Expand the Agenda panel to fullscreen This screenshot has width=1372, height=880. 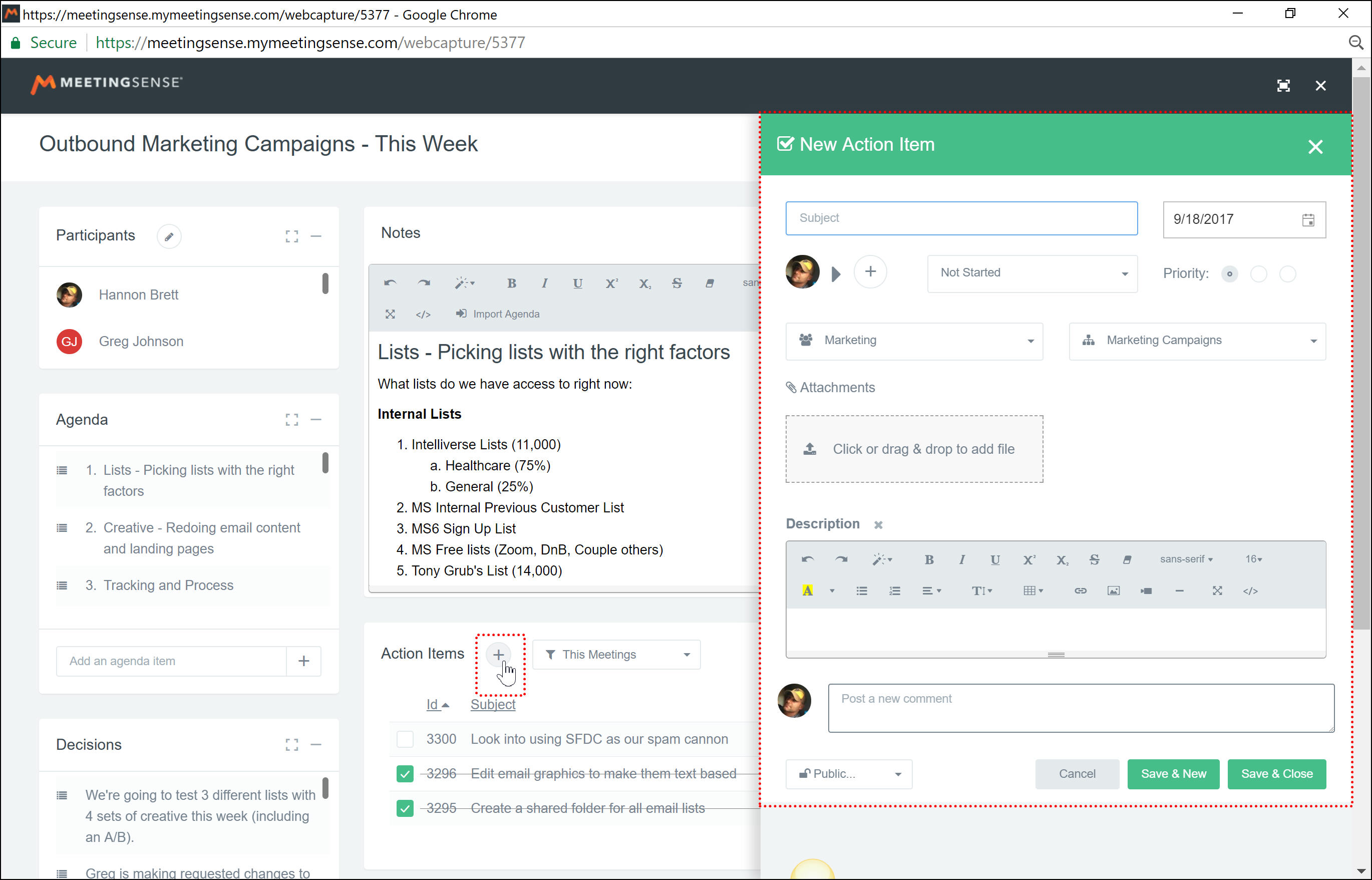pos(292,419)
